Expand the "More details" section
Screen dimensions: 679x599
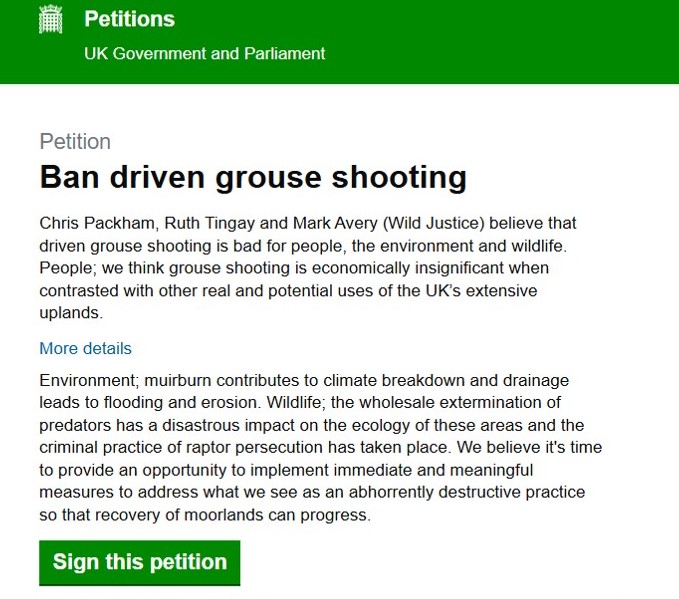(85, 349)
